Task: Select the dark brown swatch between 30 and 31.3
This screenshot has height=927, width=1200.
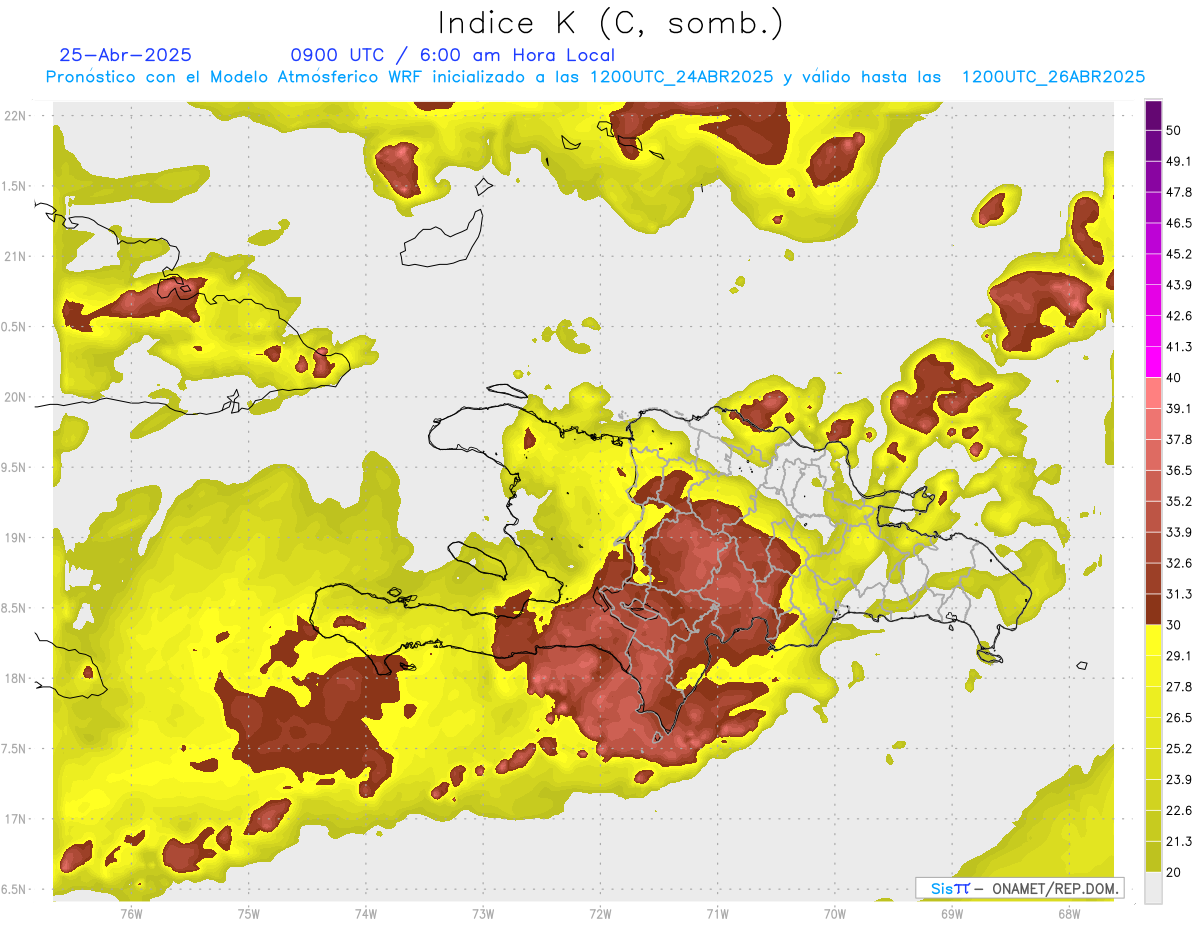Action: click(1154, 609)
